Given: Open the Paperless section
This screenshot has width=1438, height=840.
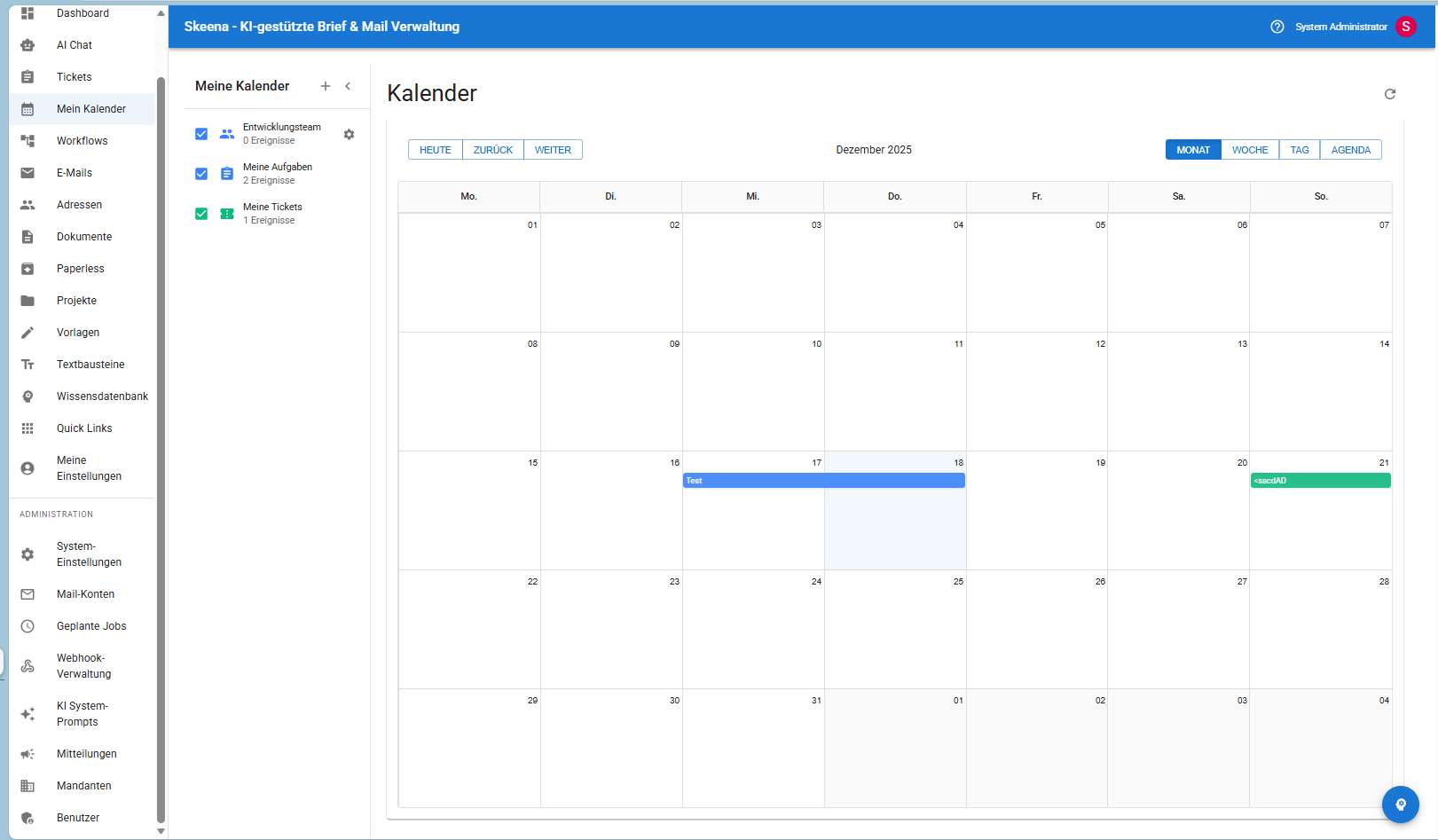Looking at the screenshot, I should (x=81, y=268).
